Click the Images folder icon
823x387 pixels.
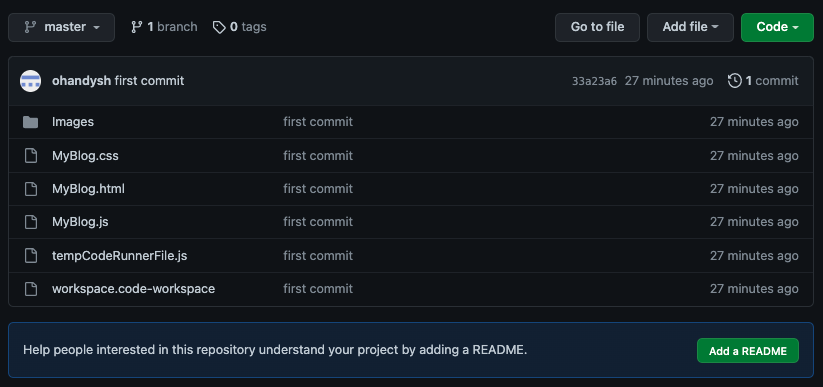pos(30,122)
